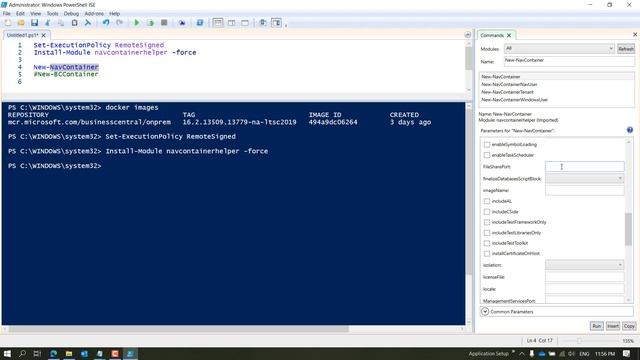Image resolution: width=640 pixels, height=360 pixels.
Task: Open the Tools menu
Action: click(x=52, y=13)
